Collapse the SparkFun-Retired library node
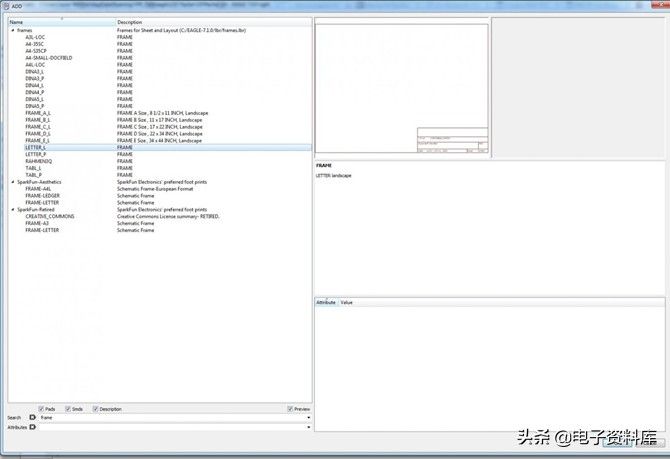The width and height of the screenshot is (670, 459). 13,210
